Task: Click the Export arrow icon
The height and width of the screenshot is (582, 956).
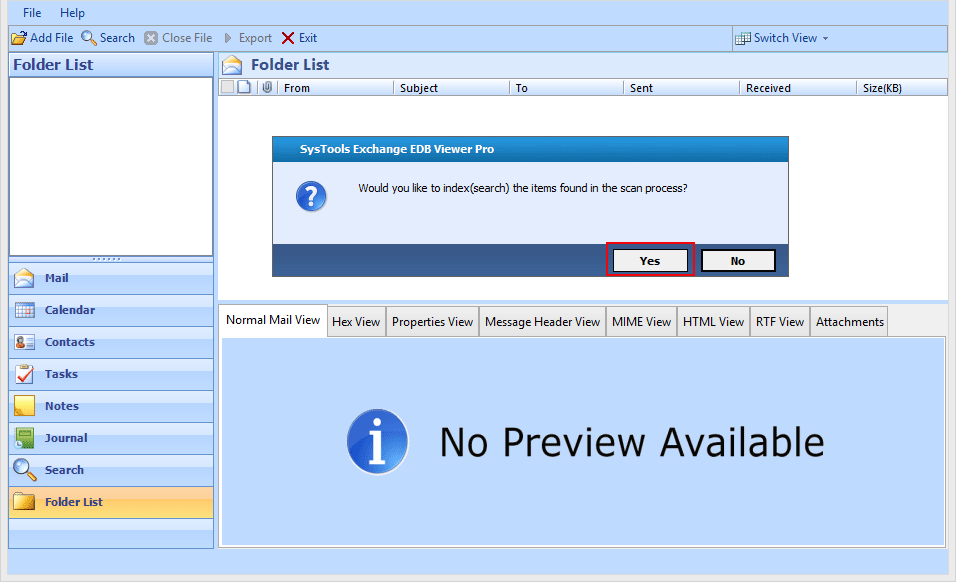Action: (x=228, y=38)
